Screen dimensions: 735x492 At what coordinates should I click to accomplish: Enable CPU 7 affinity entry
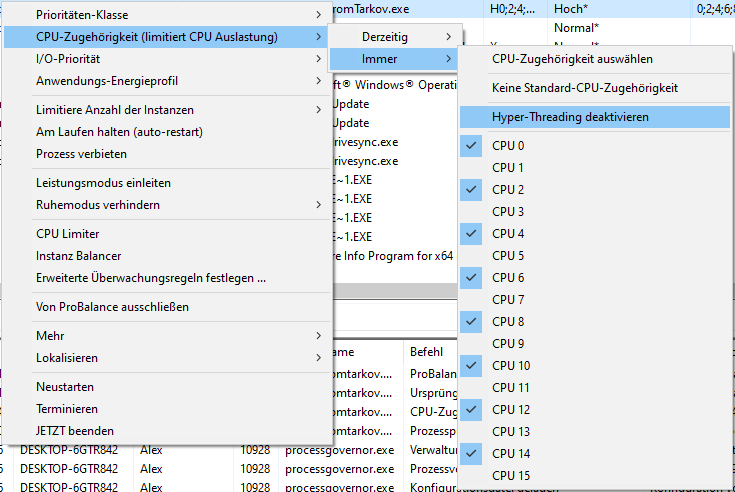coord(594,300)
